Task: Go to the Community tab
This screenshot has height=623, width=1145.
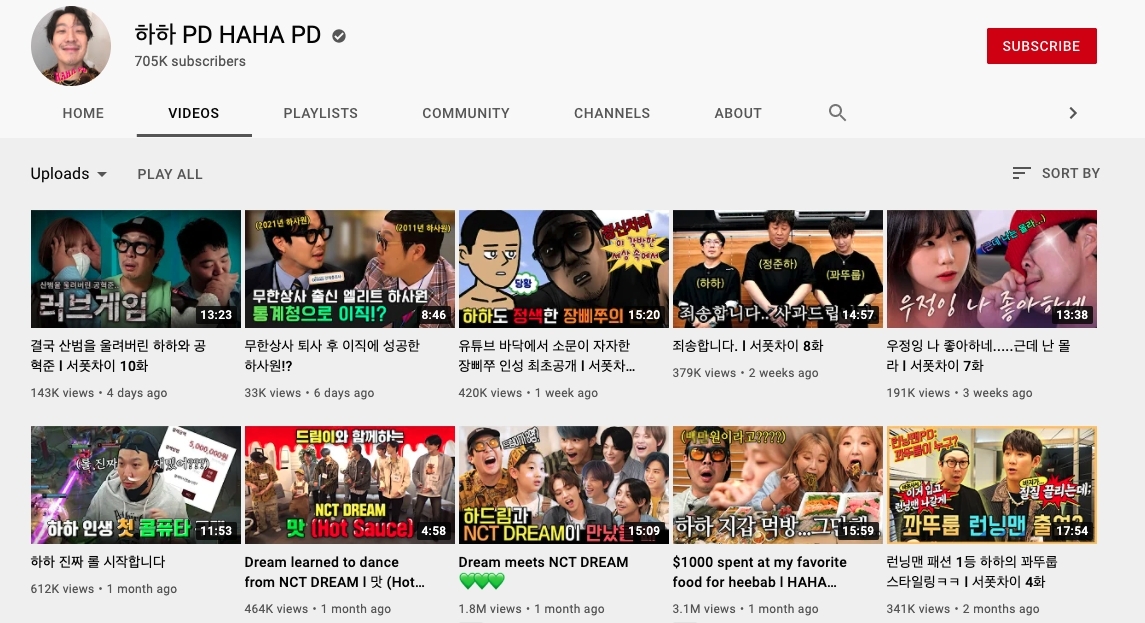Action: tap(466, 113)
